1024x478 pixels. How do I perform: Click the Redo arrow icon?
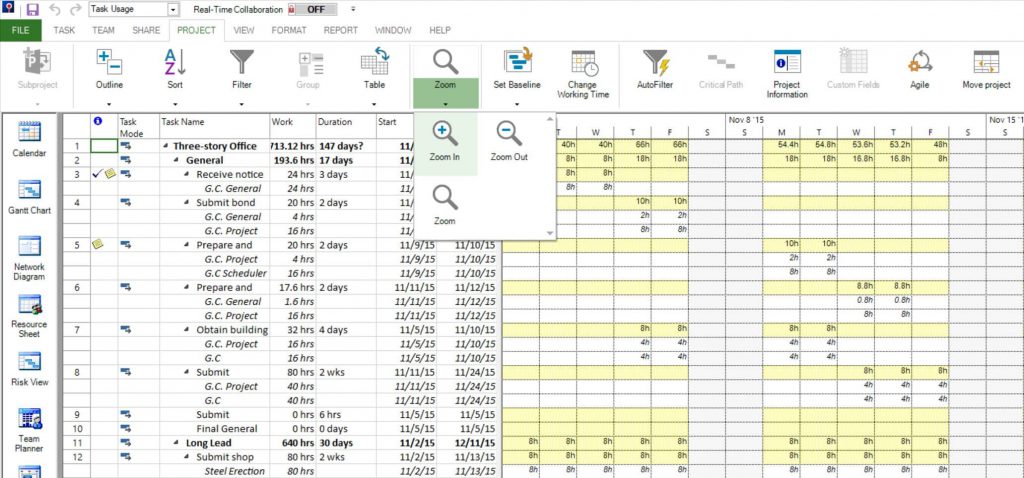76,10
